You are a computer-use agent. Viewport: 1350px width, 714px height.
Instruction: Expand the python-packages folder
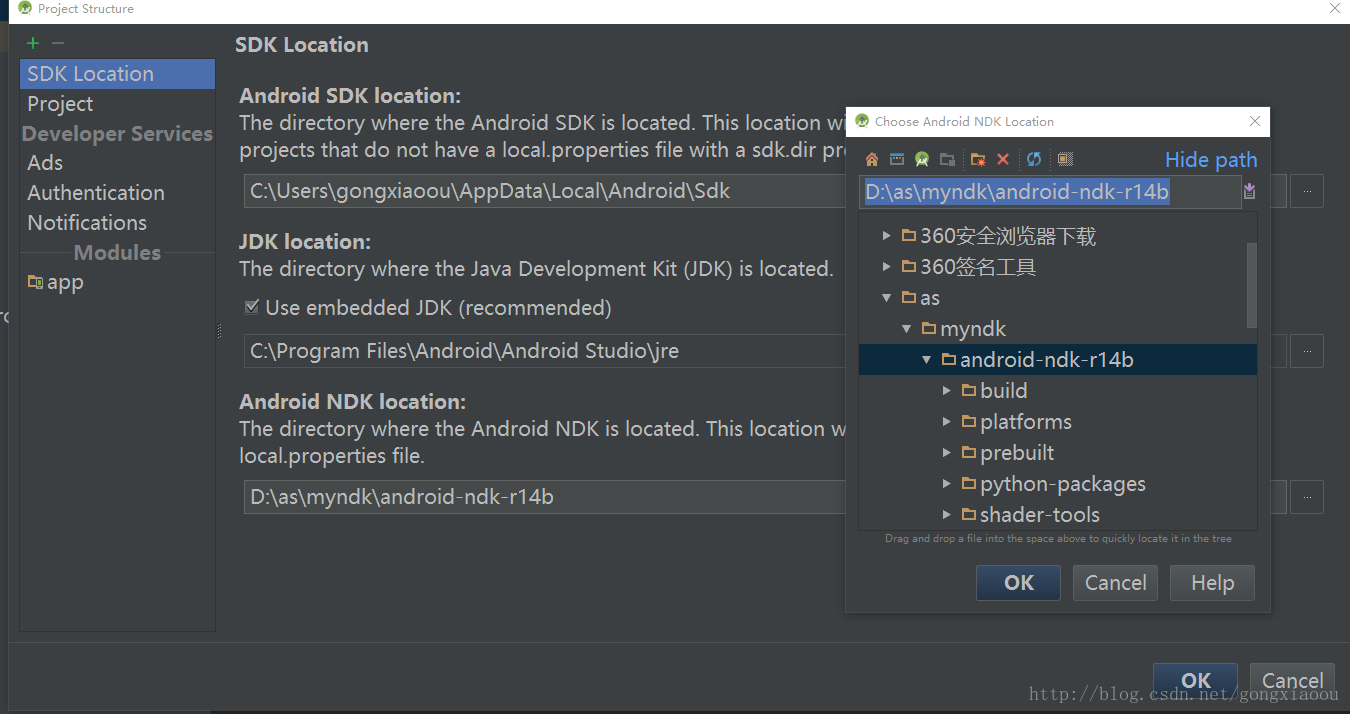[946, 484]
